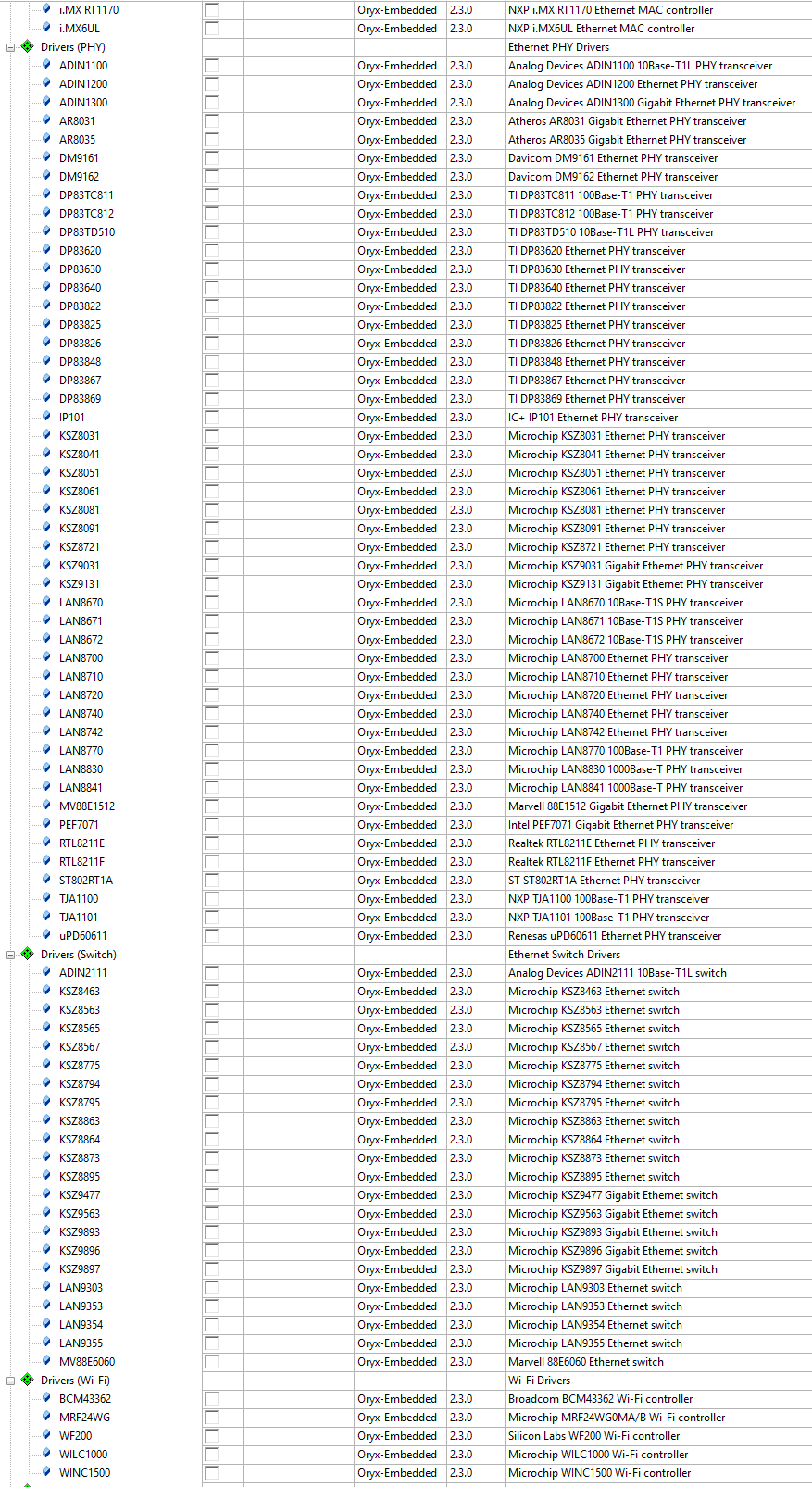Screen dimensions: 812x1487
Task: Select the BCM43362 Wi-Fi driver entry
Action: click(84, 1398)
